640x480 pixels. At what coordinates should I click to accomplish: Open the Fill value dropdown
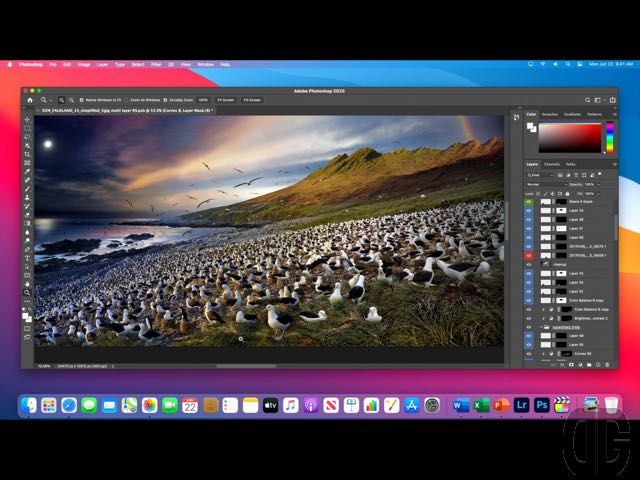coord(599,193)
